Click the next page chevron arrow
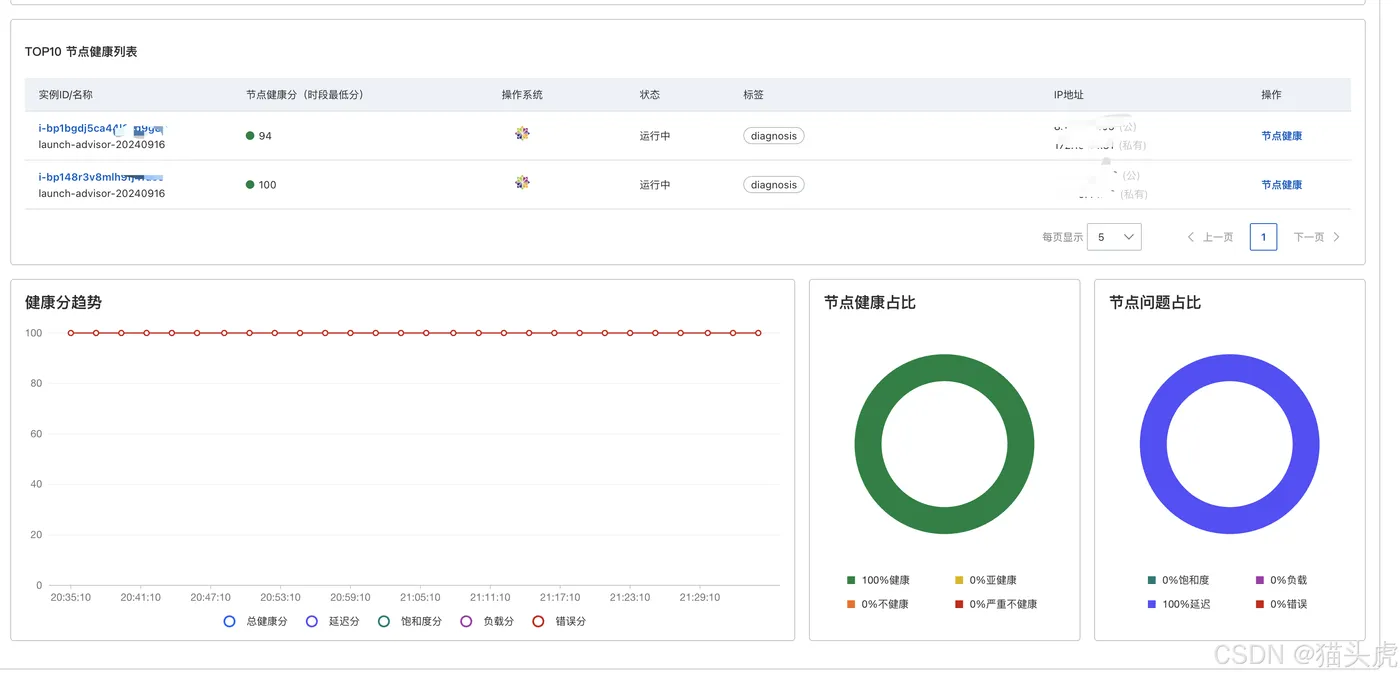Image resolution: width=1400 pixels, height=678 pixels. point(1336,237)
